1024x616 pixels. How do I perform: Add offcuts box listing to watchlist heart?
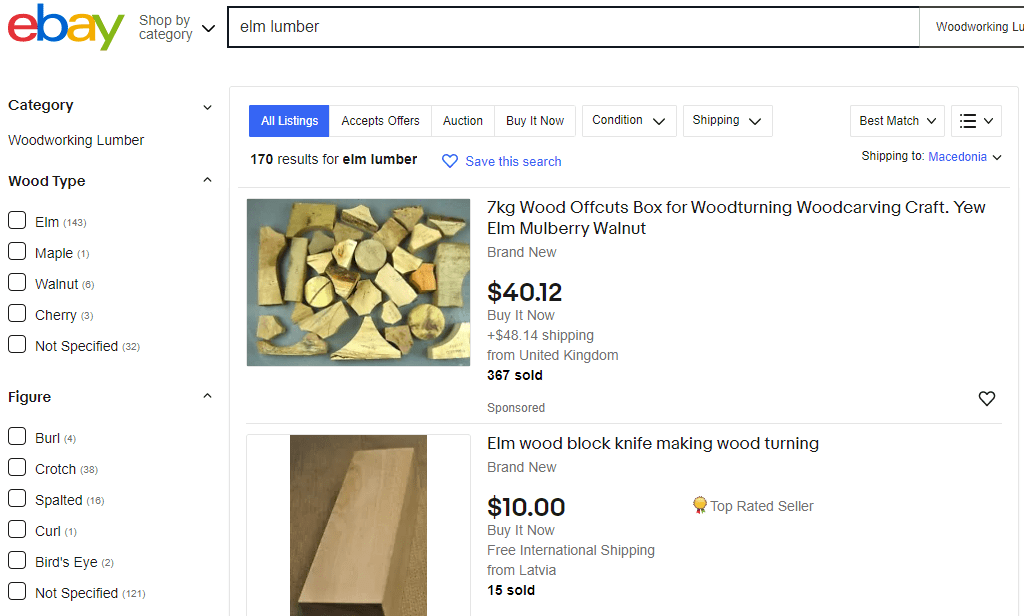[986, 398]
